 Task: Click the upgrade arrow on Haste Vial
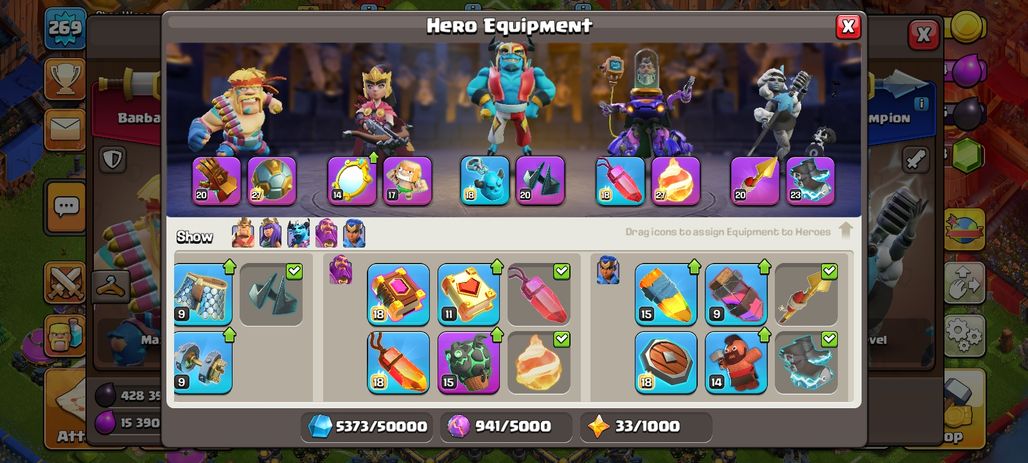[x=694, y=266]
